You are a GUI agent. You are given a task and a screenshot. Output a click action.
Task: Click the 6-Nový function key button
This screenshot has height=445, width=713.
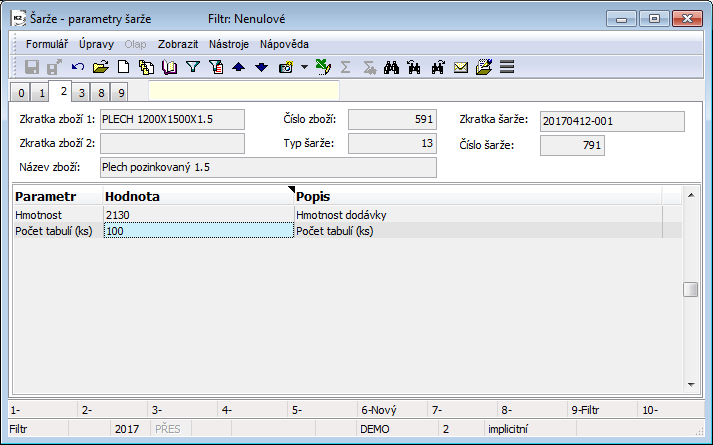[392, 410]
